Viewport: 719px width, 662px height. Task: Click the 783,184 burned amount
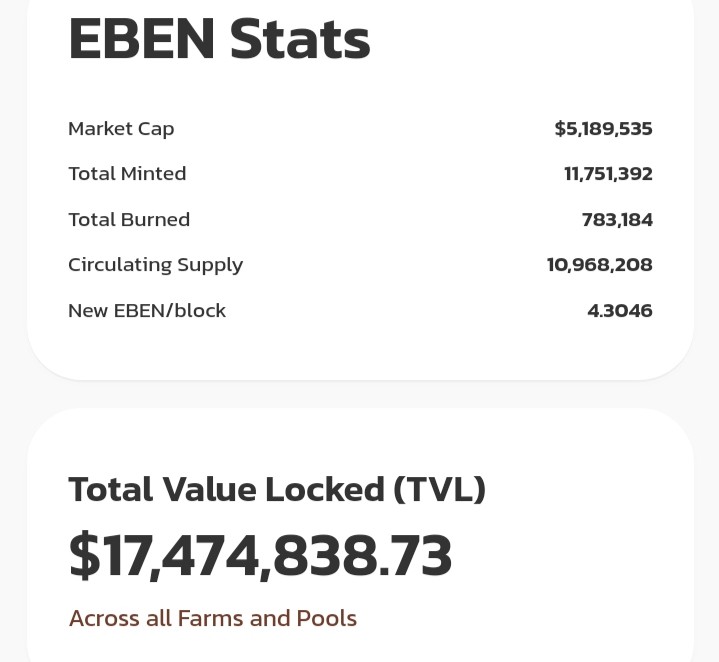tap(617, 220)
